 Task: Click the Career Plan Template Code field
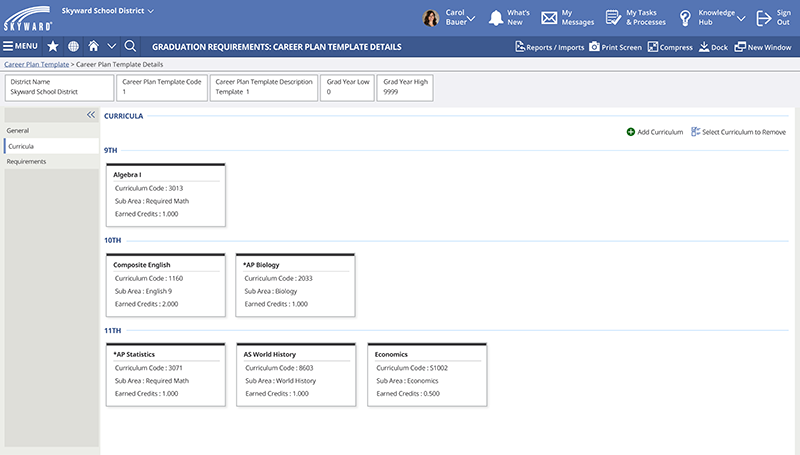162,88
